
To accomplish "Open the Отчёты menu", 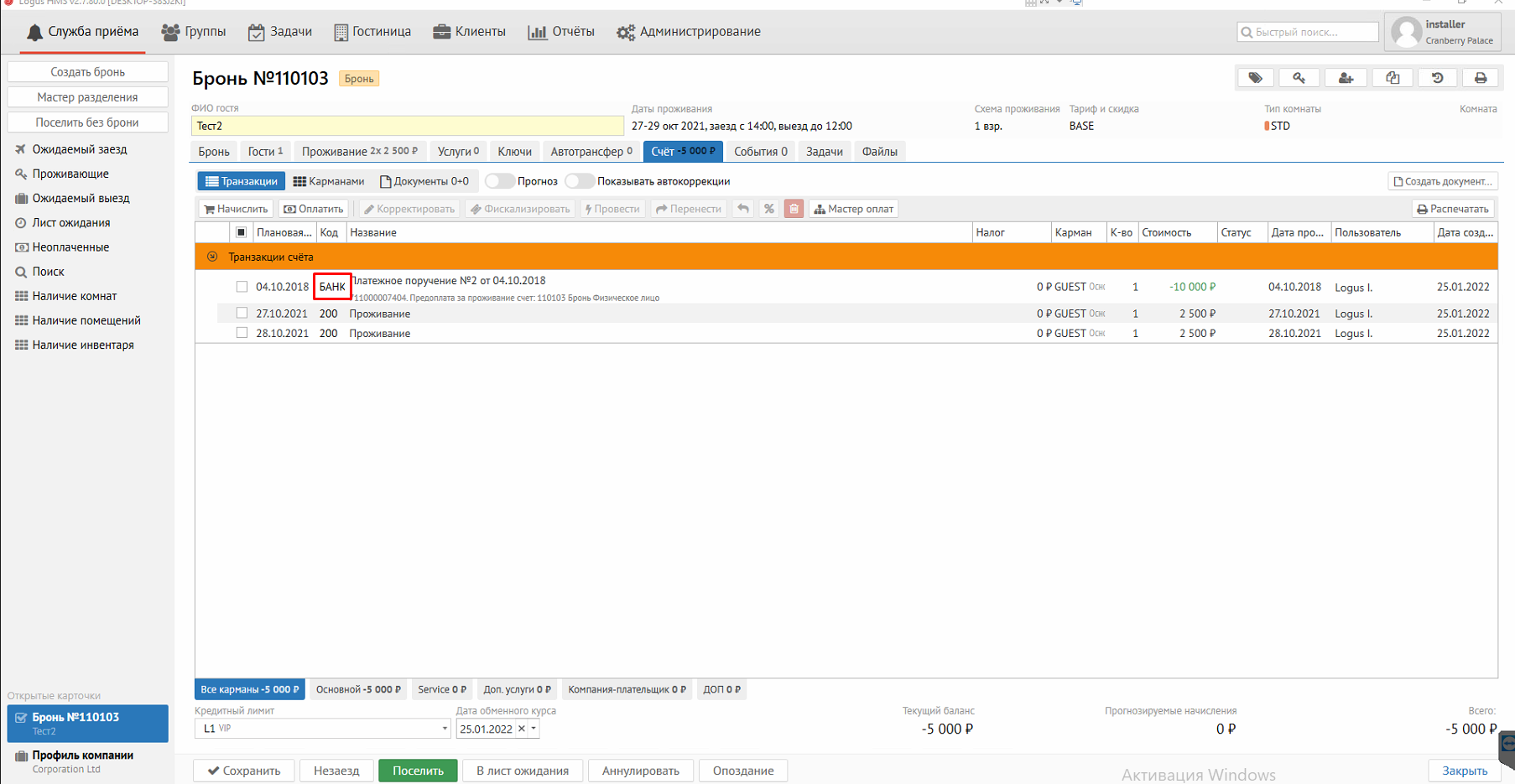I will click(561, 32).
